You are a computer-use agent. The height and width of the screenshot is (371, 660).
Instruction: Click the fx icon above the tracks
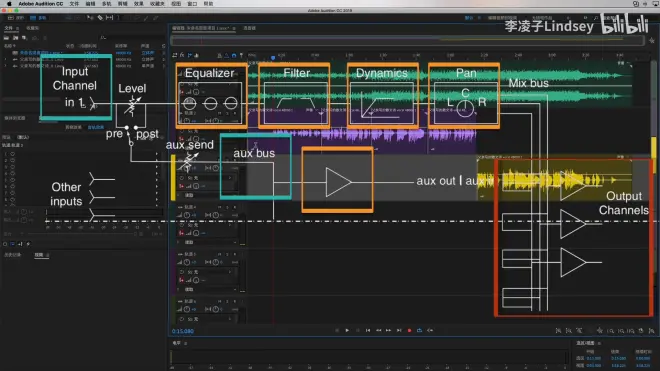point(182,55)
